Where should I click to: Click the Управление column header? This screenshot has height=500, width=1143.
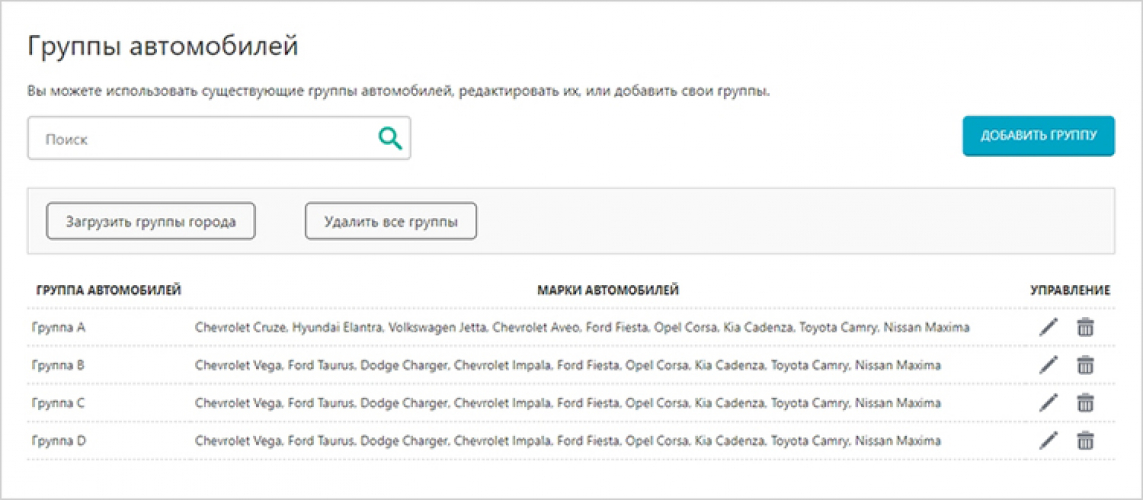[x=1070, y=290]
